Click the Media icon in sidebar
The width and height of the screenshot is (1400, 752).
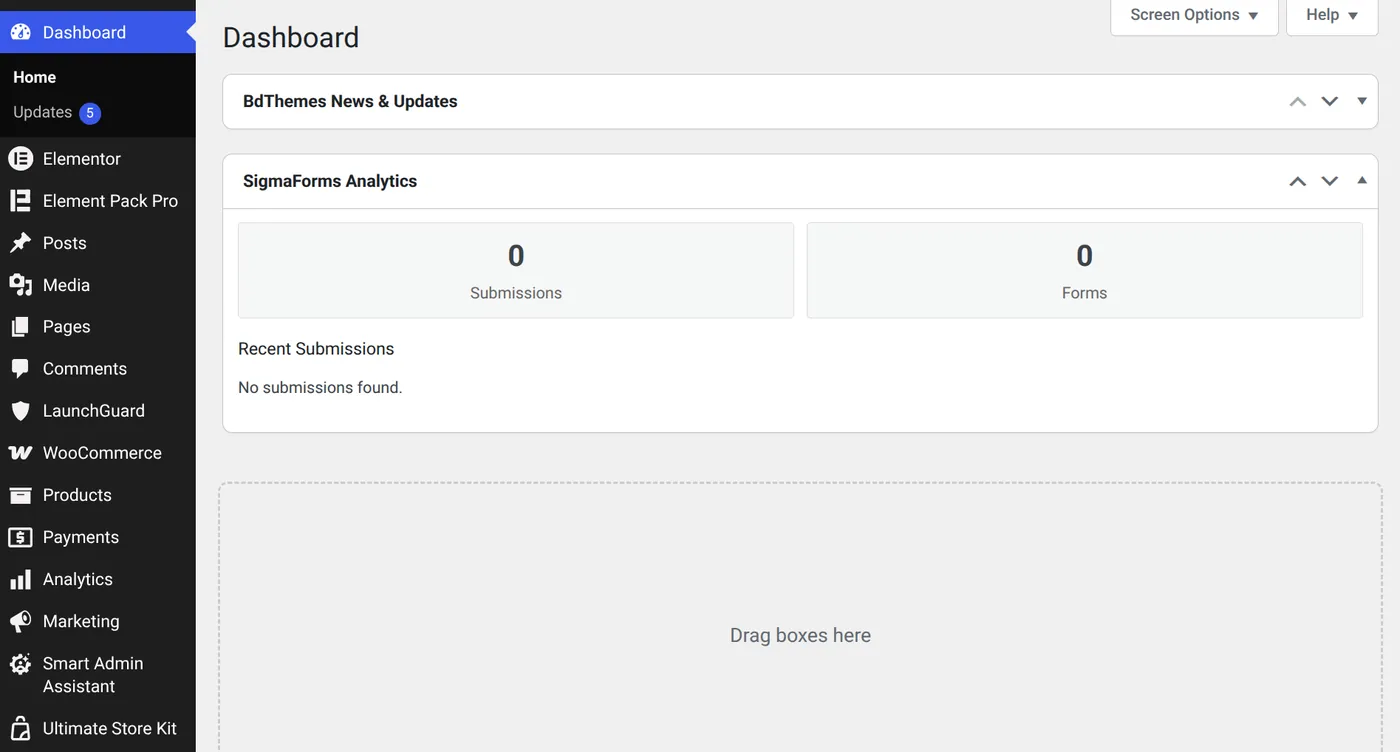[20, 284]
